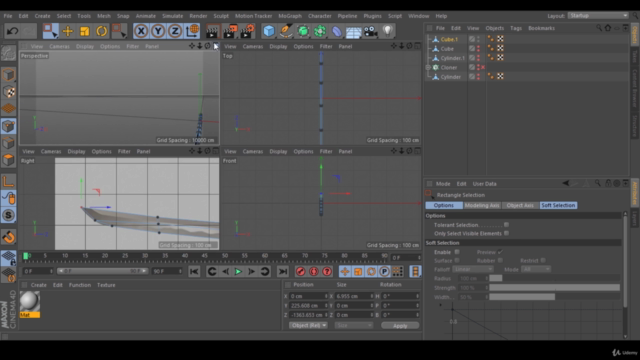
Task: Enable Snap magnet icon
Action: [9, 237]
